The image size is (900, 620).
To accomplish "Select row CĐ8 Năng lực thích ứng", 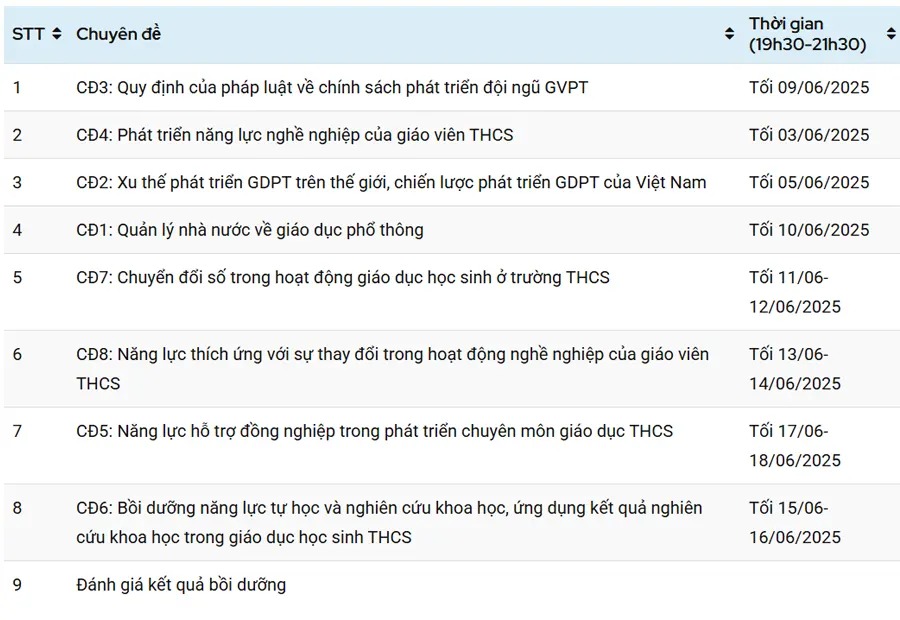I will (x=452, y=369).
